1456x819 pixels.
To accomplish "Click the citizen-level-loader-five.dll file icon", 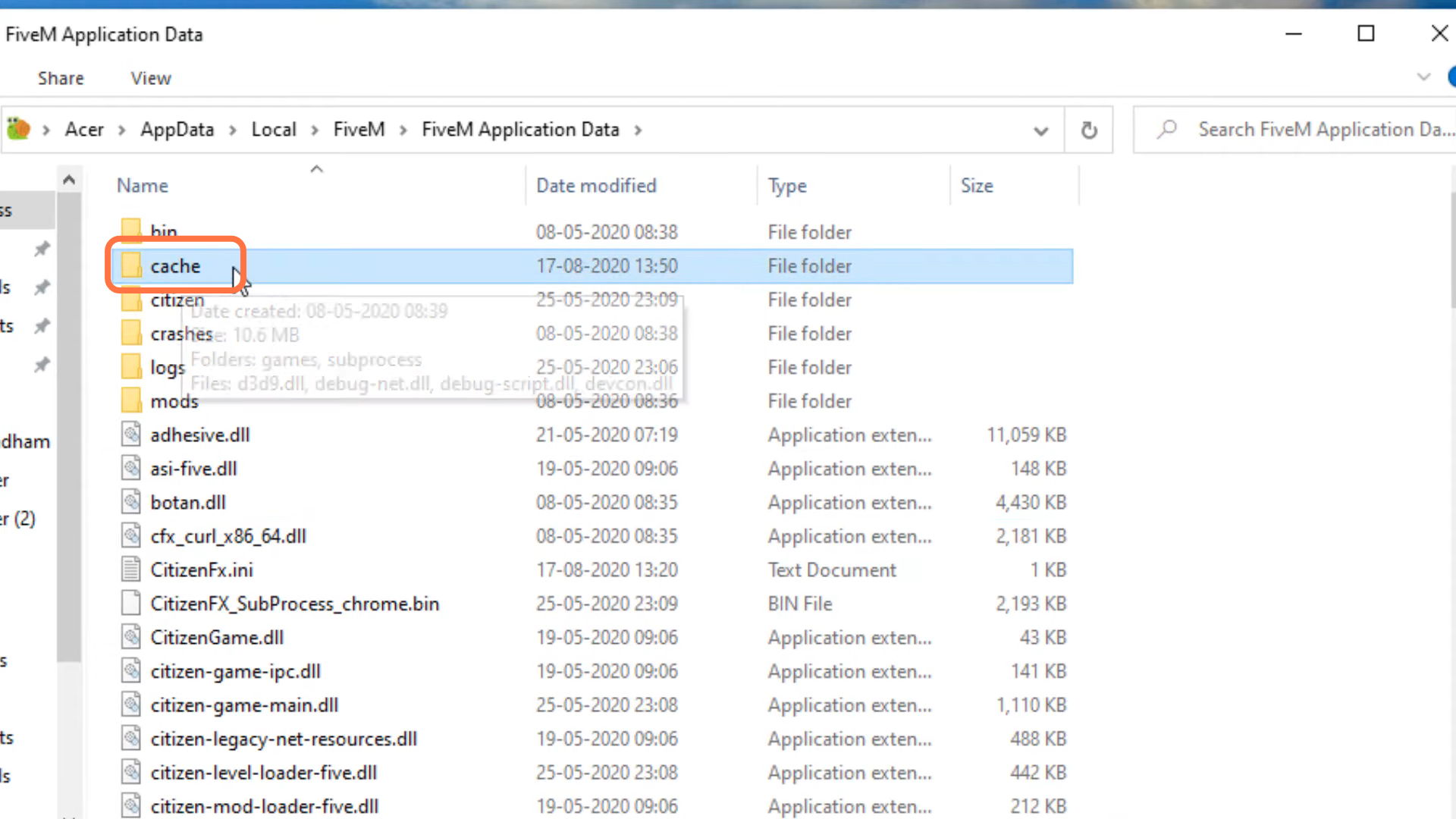I will pos(131,772).
